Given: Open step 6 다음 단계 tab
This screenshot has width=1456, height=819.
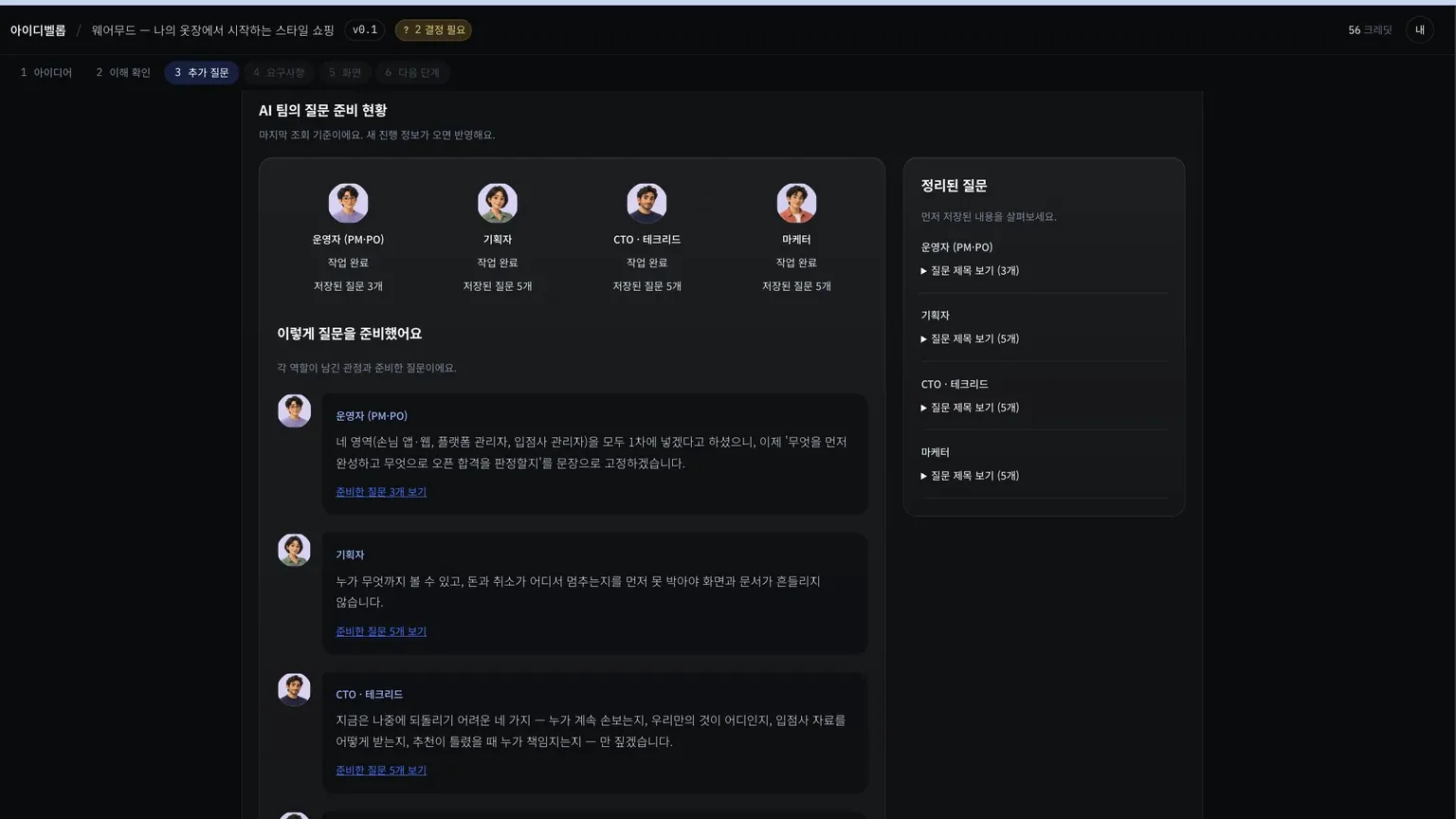Looking at the screenshot, I should (x=412, y=73).
